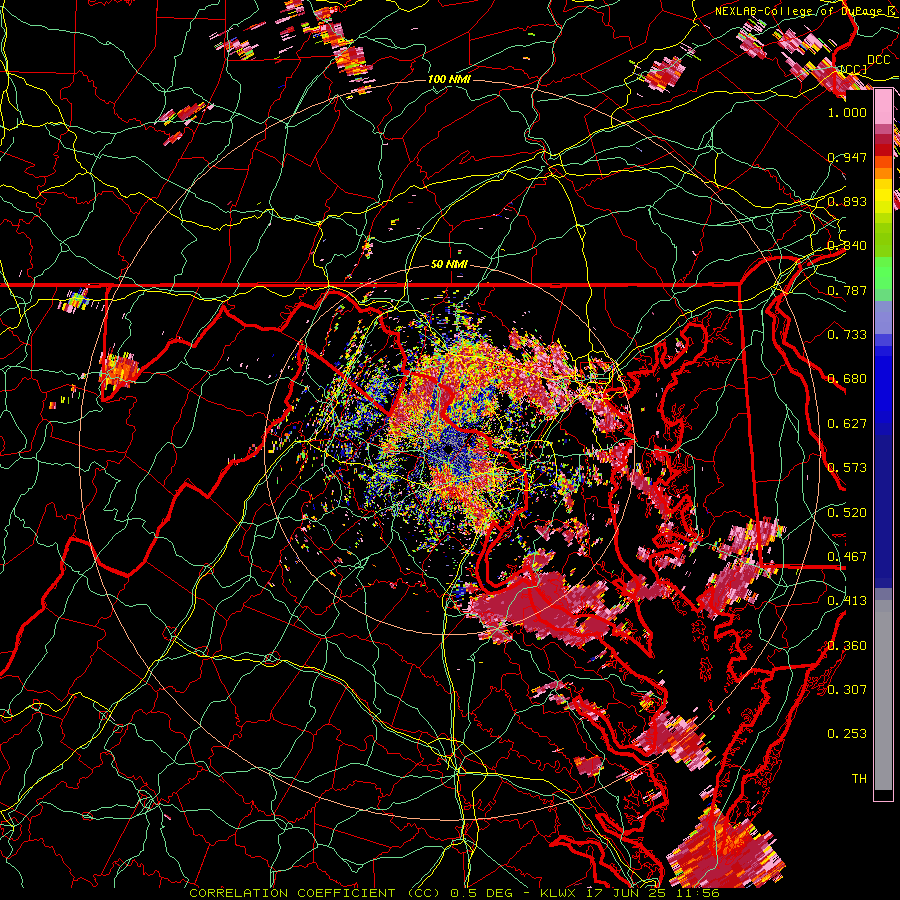Click the 50 NMI range ring label
Viewport: 900px width, 900px height.
[x=449, y=265]
